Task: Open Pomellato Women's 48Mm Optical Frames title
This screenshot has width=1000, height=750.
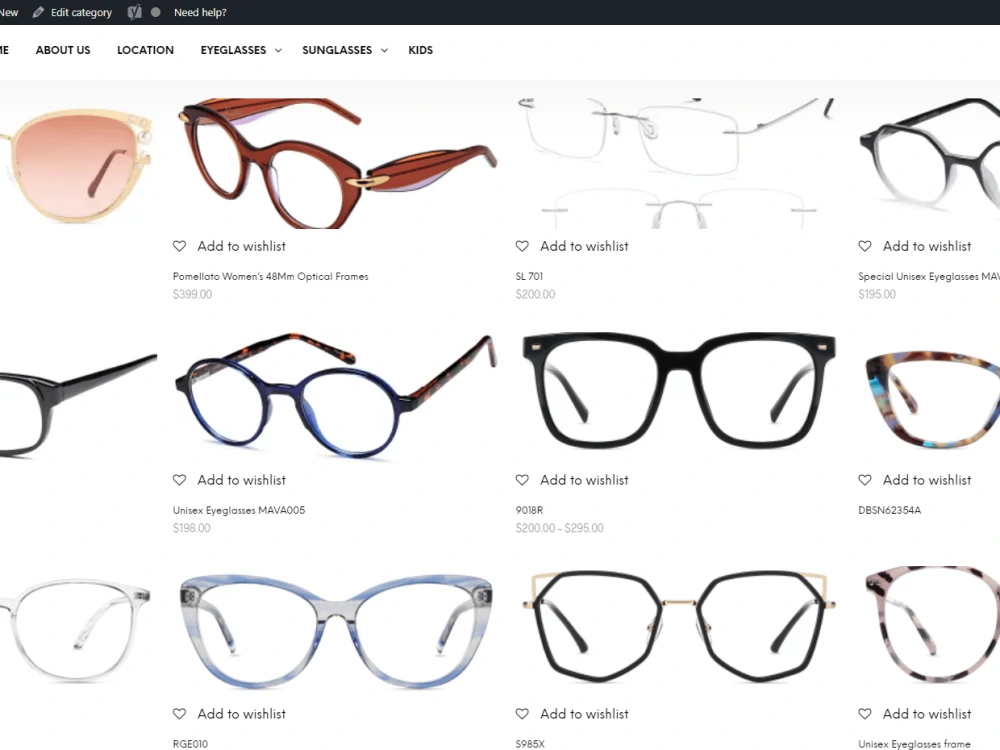Action: point(270,276)
